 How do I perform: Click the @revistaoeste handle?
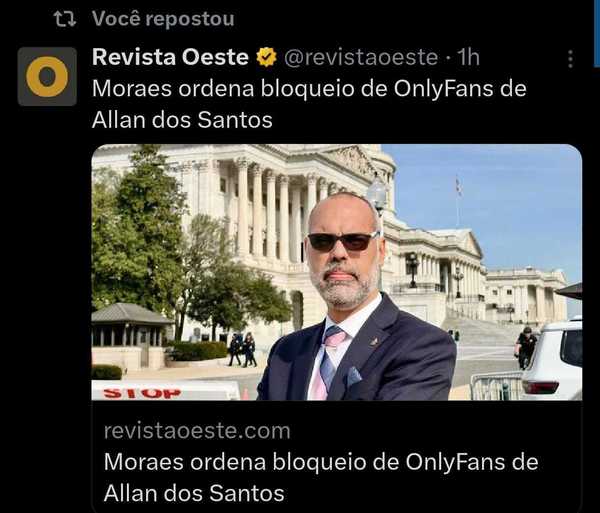point(361,57)
